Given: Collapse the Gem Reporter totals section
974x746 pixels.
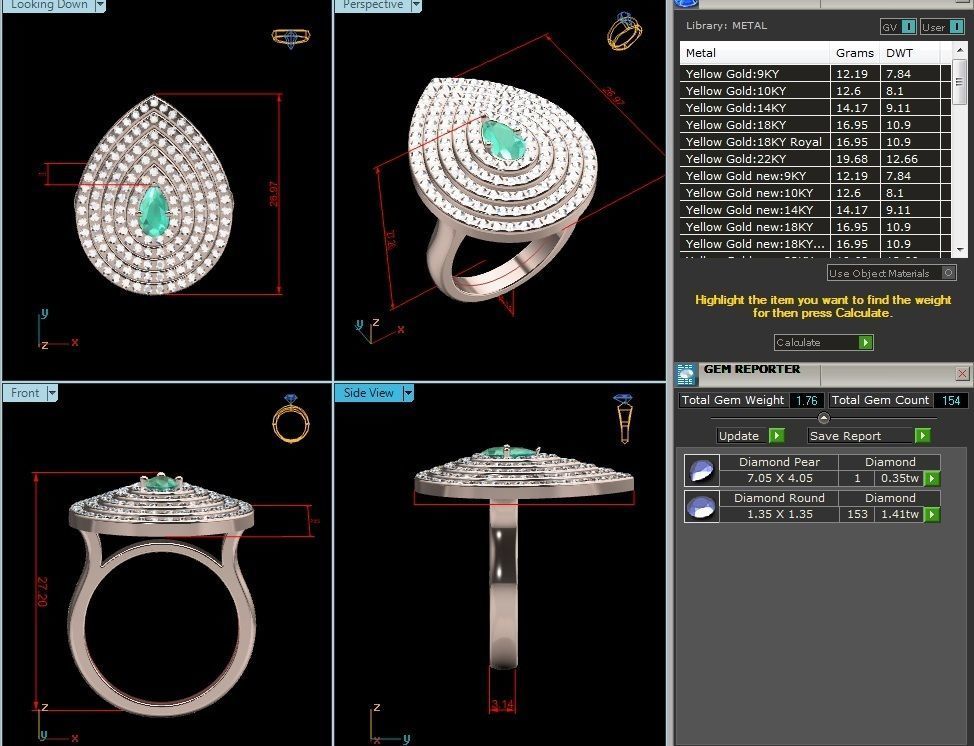Looking at the screenshot, I should pyautogui.click(x=824, y=417).
